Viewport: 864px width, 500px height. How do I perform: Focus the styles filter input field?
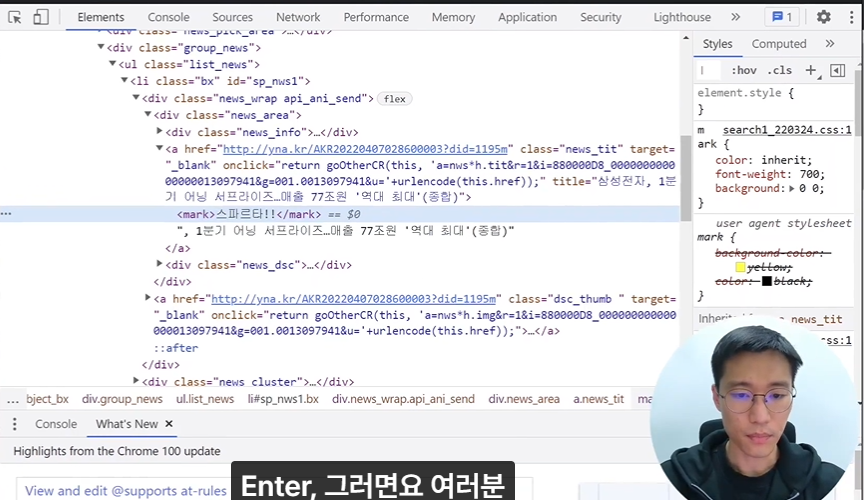(709, 70)
